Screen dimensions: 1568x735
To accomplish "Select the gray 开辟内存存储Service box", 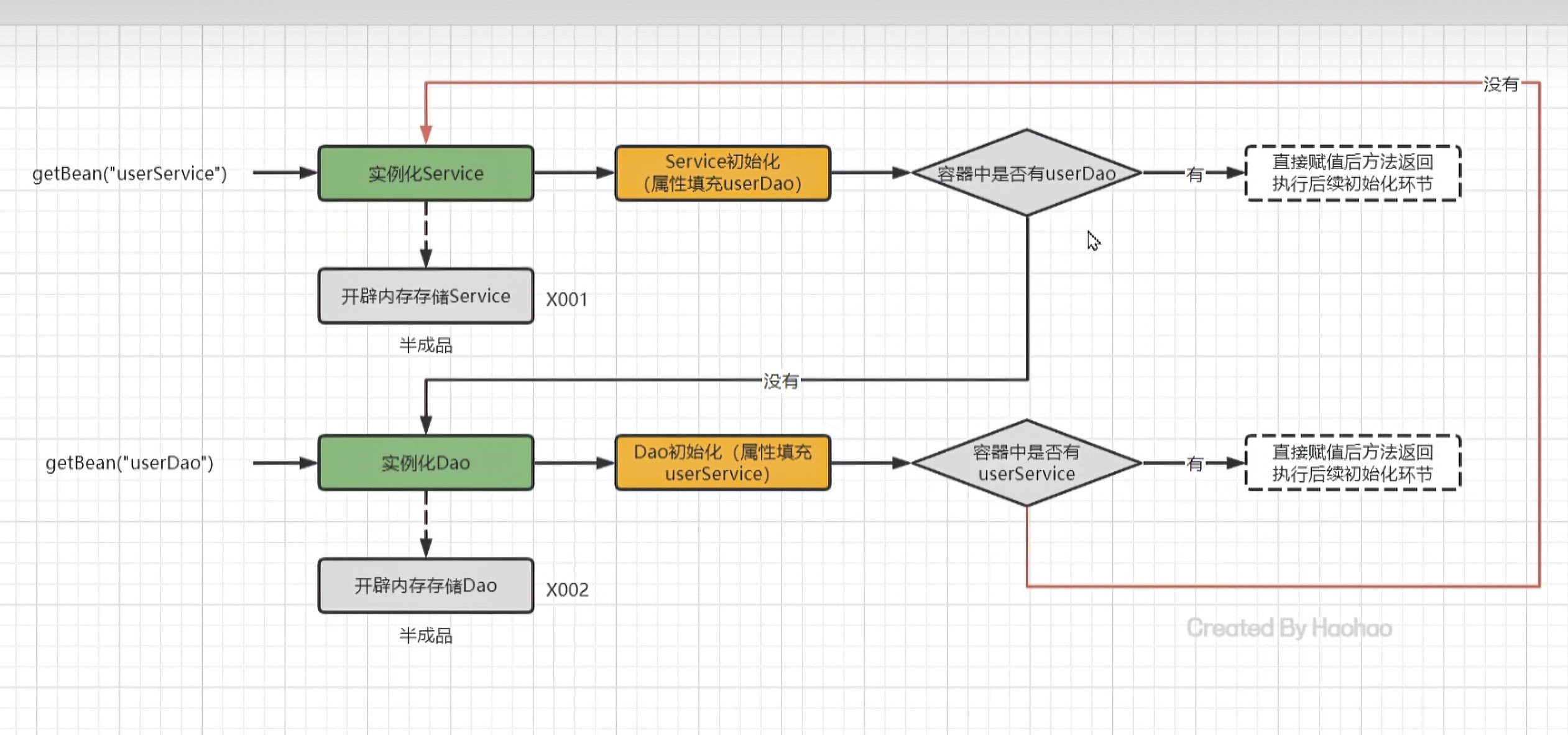I will [425, 296].
